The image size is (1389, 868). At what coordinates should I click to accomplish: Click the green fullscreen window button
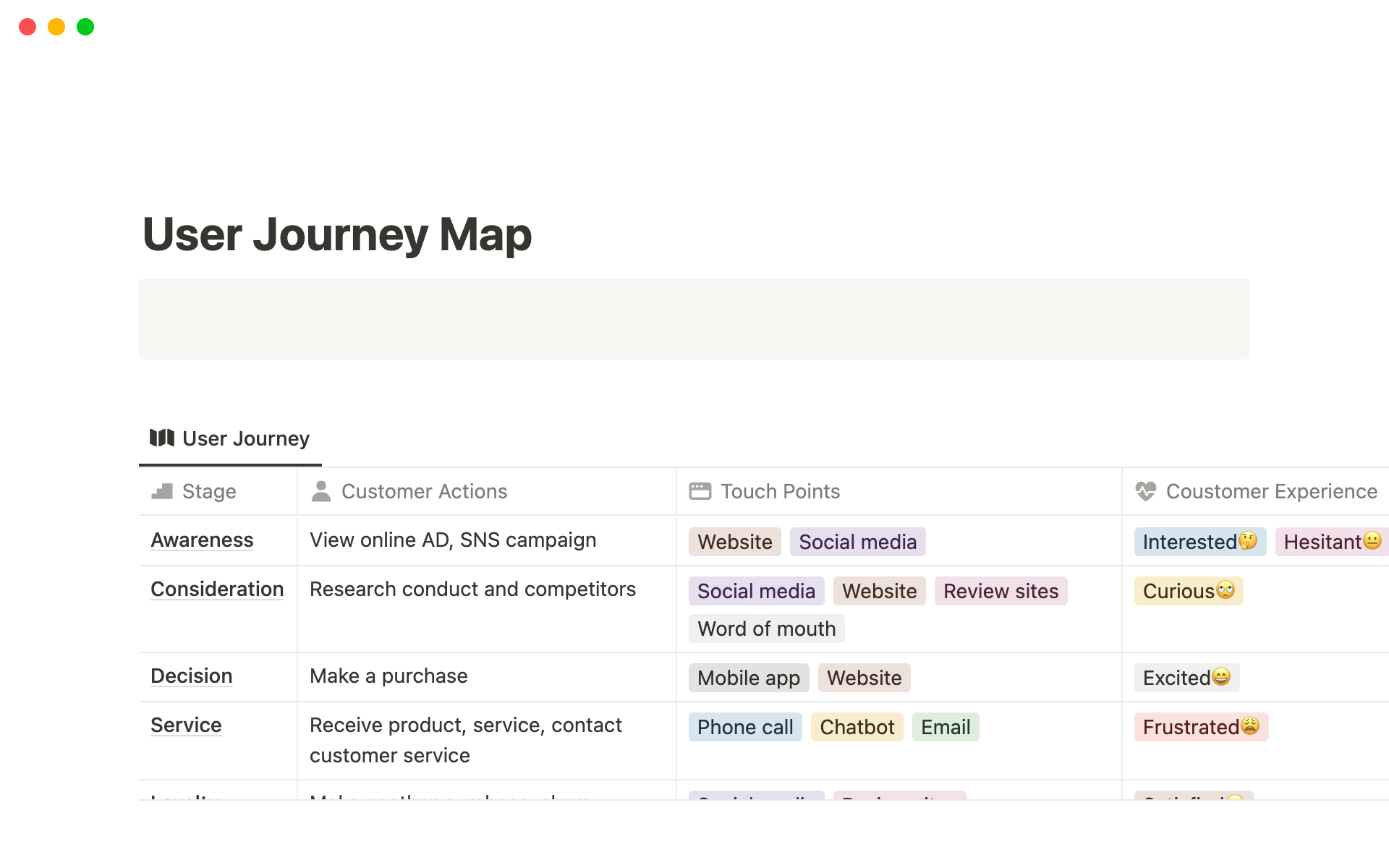[85, 27]
